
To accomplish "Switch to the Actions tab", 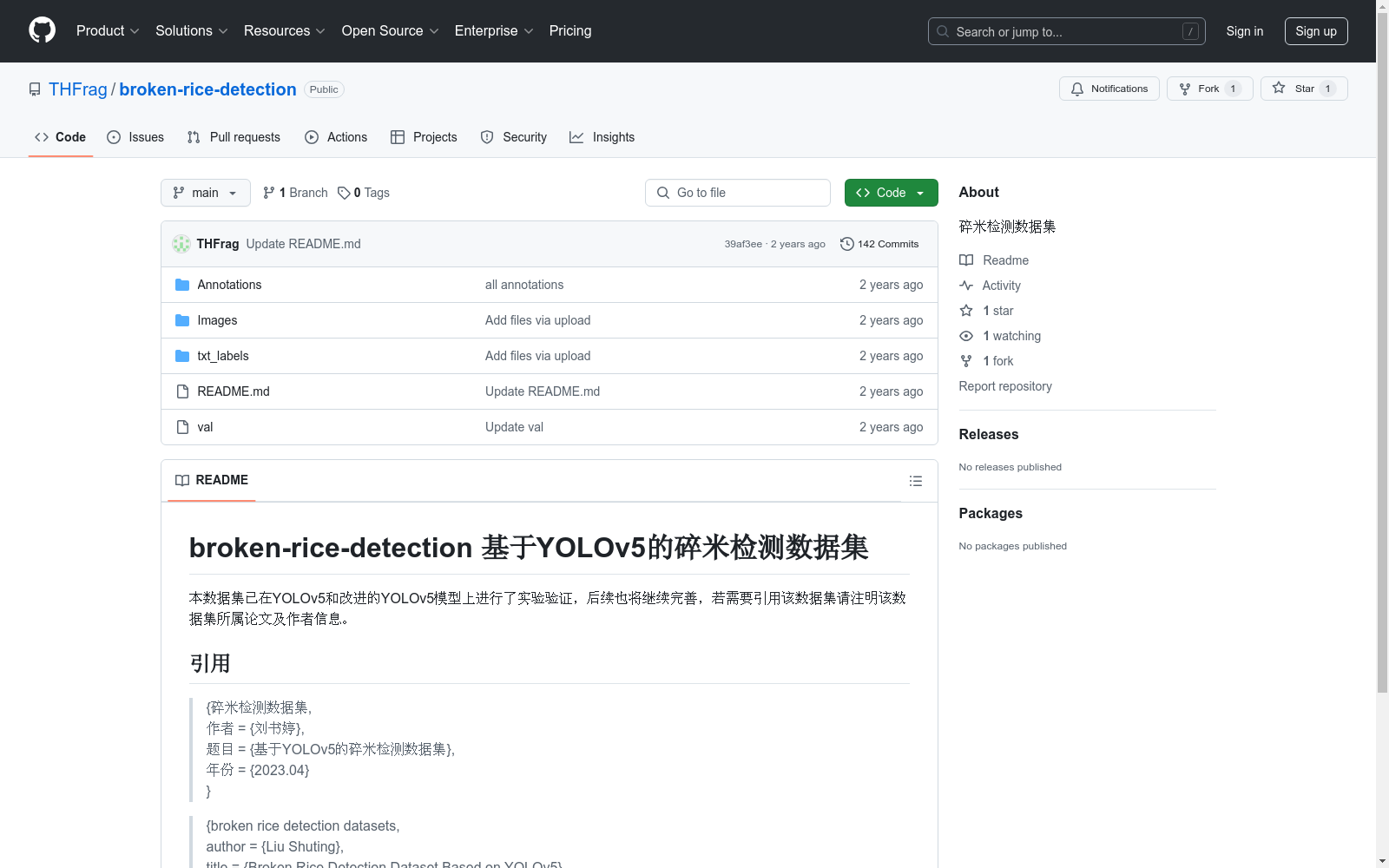I will coord(336,137).
